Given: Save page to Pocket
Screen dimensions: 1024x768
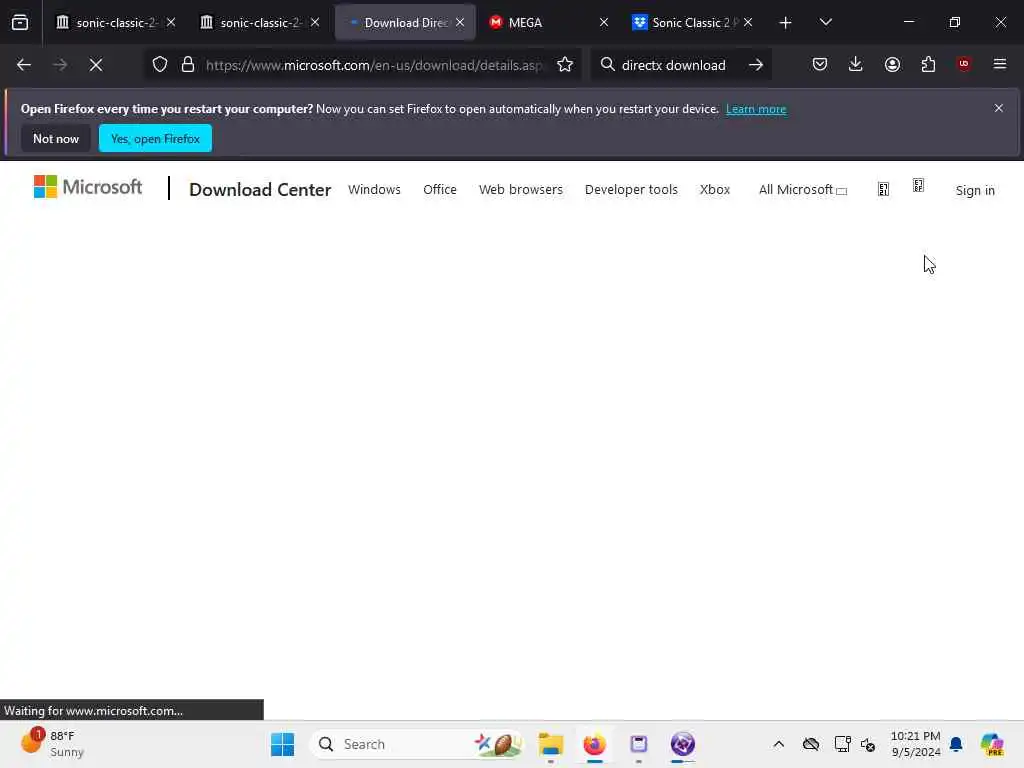Looking at the screenshot, I should click(x=820, y=64).
